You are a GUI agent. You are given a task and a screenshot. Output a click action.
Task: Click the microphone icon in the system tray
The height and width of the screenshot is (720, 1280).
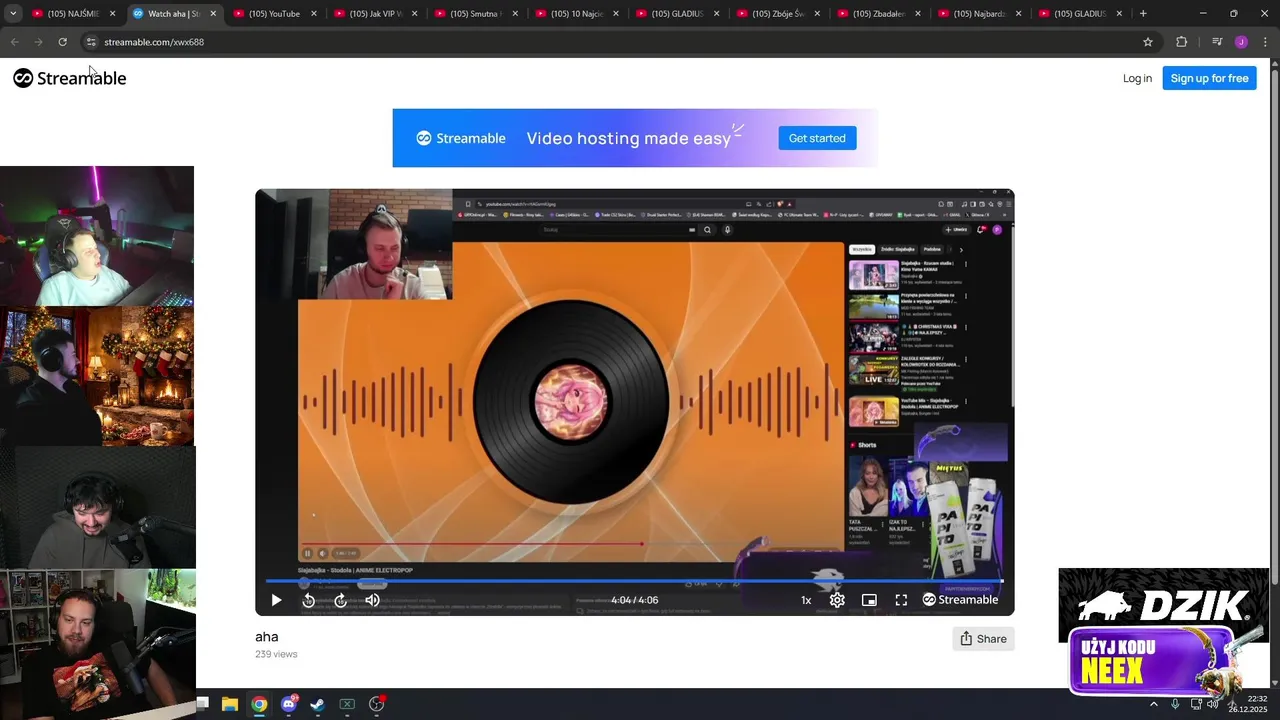click(x=1175, y=704)
